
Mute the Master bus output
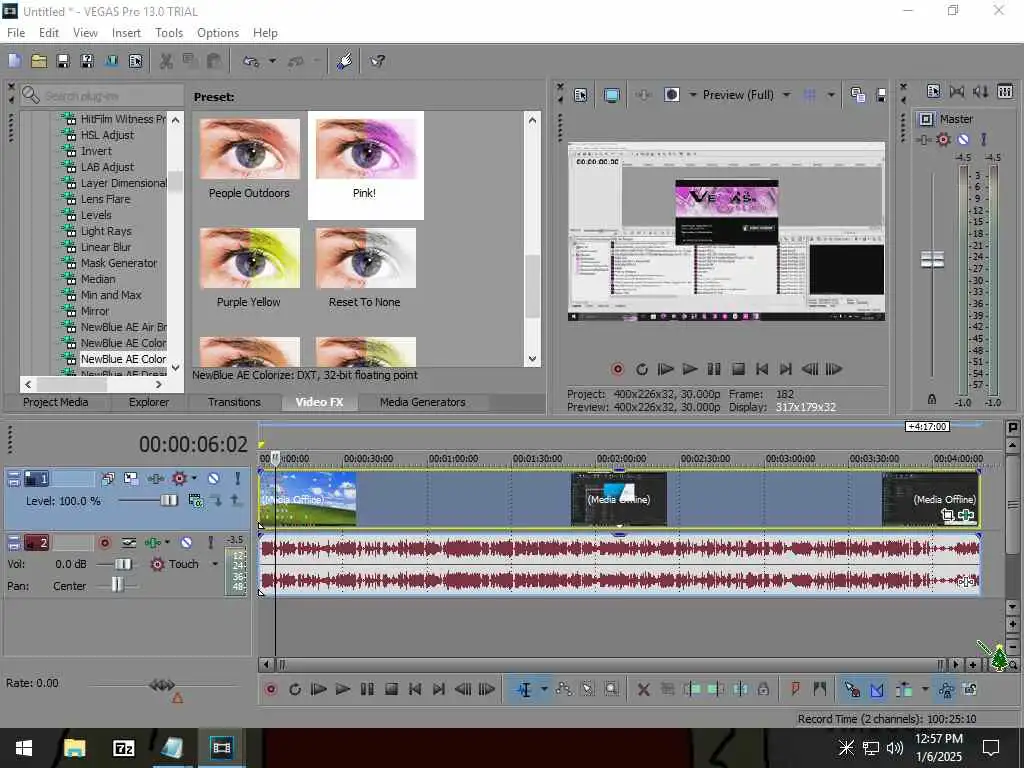click(963, 139)
